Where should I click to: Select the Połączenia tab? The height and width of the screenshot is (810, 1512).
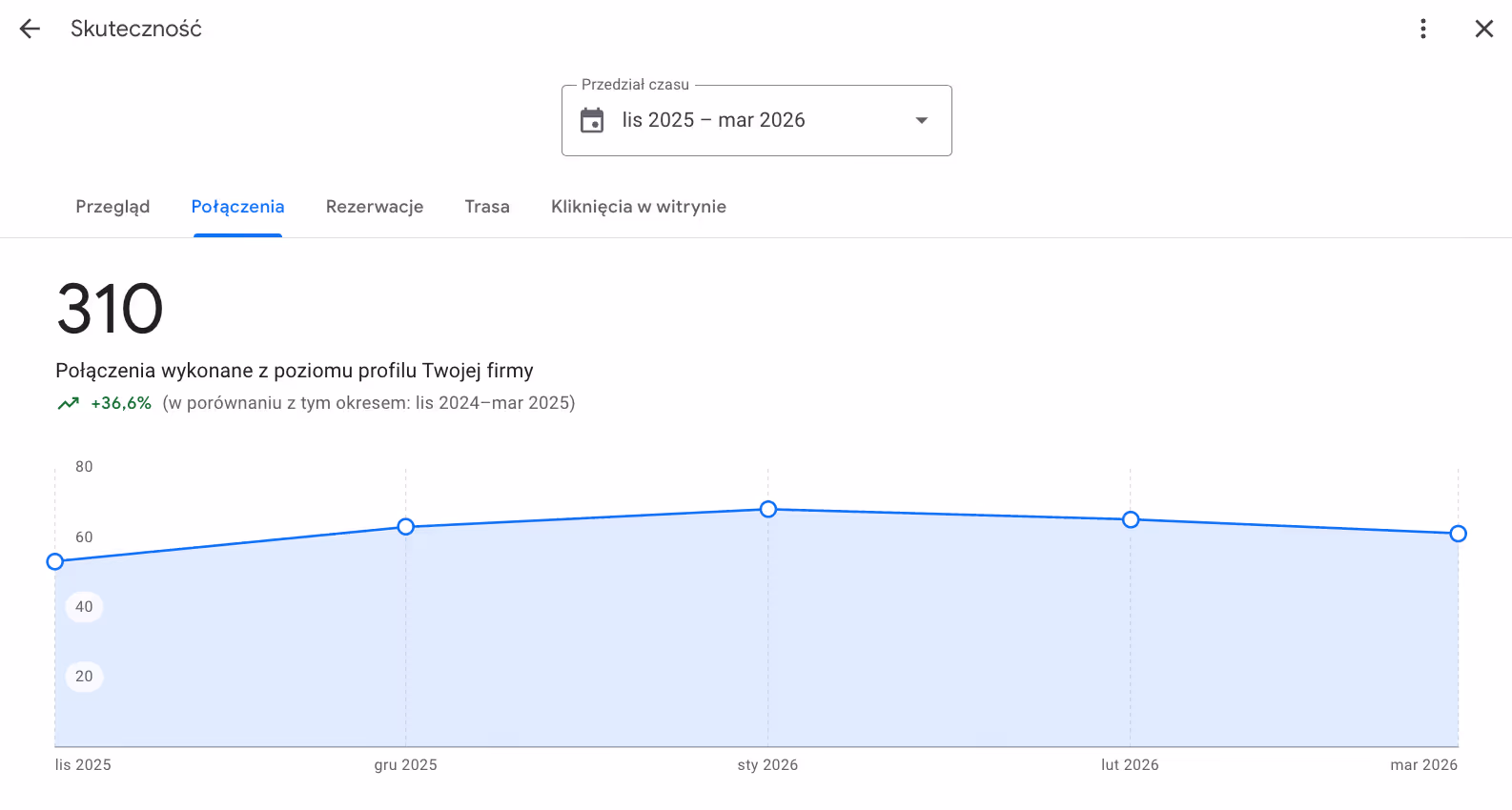tap(237, 207)
